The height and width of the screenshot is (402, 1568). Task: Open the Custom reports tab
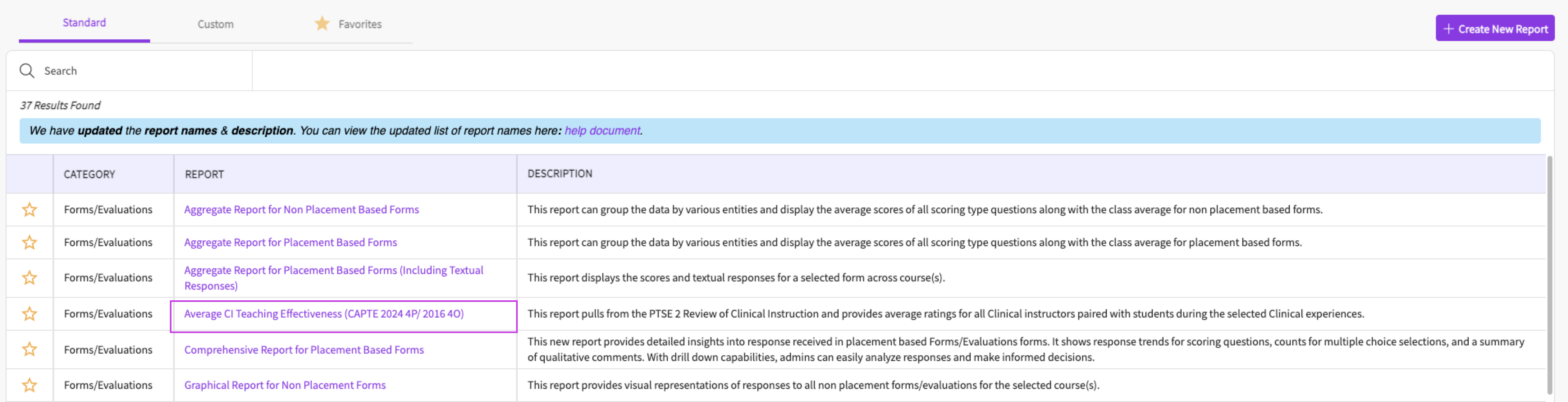pos(215,24)
